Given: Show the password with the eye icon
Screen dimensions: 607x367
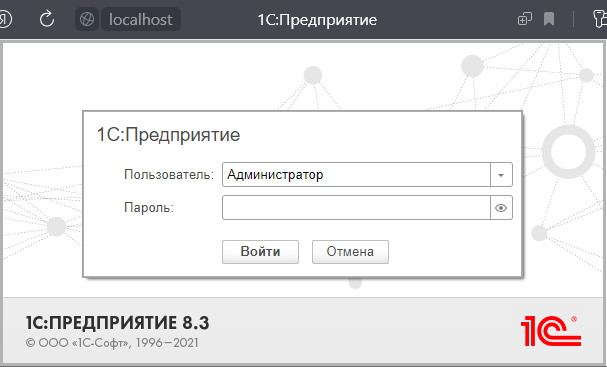Looking at the screenshot, I should (x=501, y=208).
